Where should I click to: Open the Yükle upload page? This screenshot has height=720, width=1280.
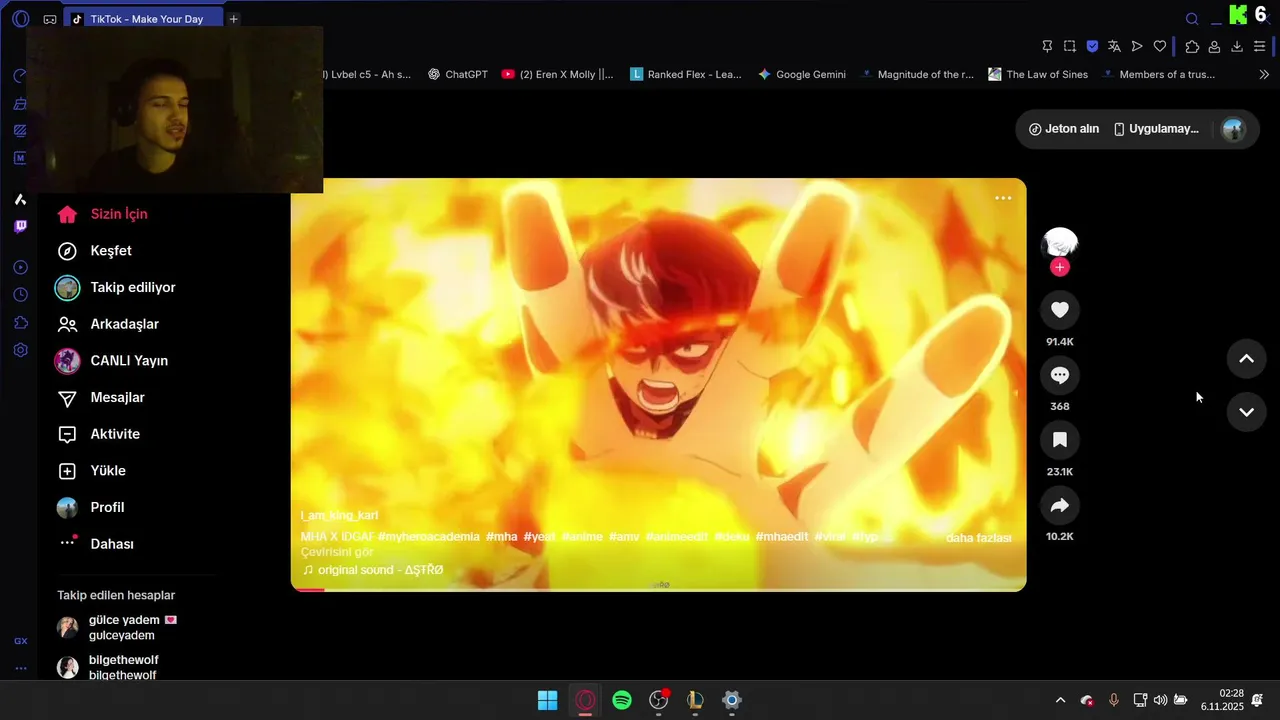92,471
